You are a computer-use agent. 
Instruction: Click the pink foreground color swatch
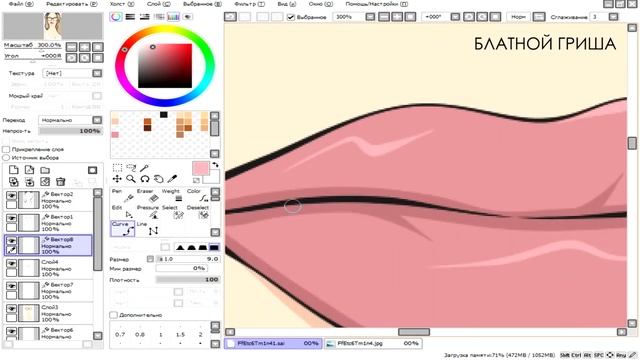200,168
